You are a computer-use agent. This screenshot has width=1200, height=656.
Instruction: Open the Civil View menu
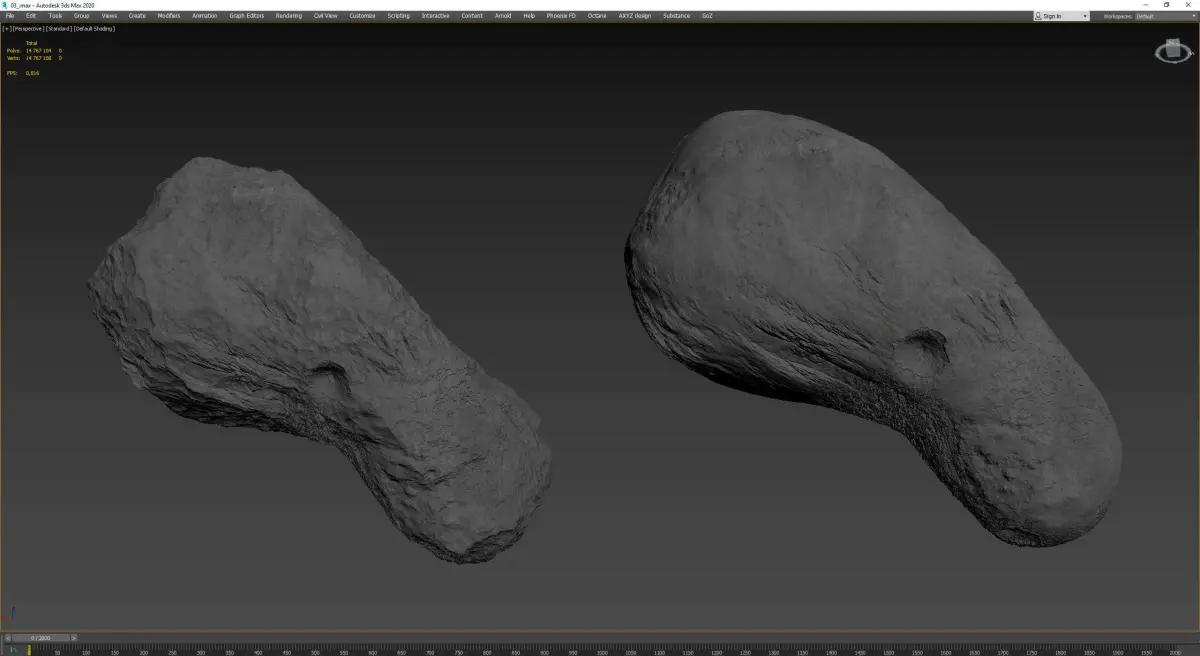325,16
